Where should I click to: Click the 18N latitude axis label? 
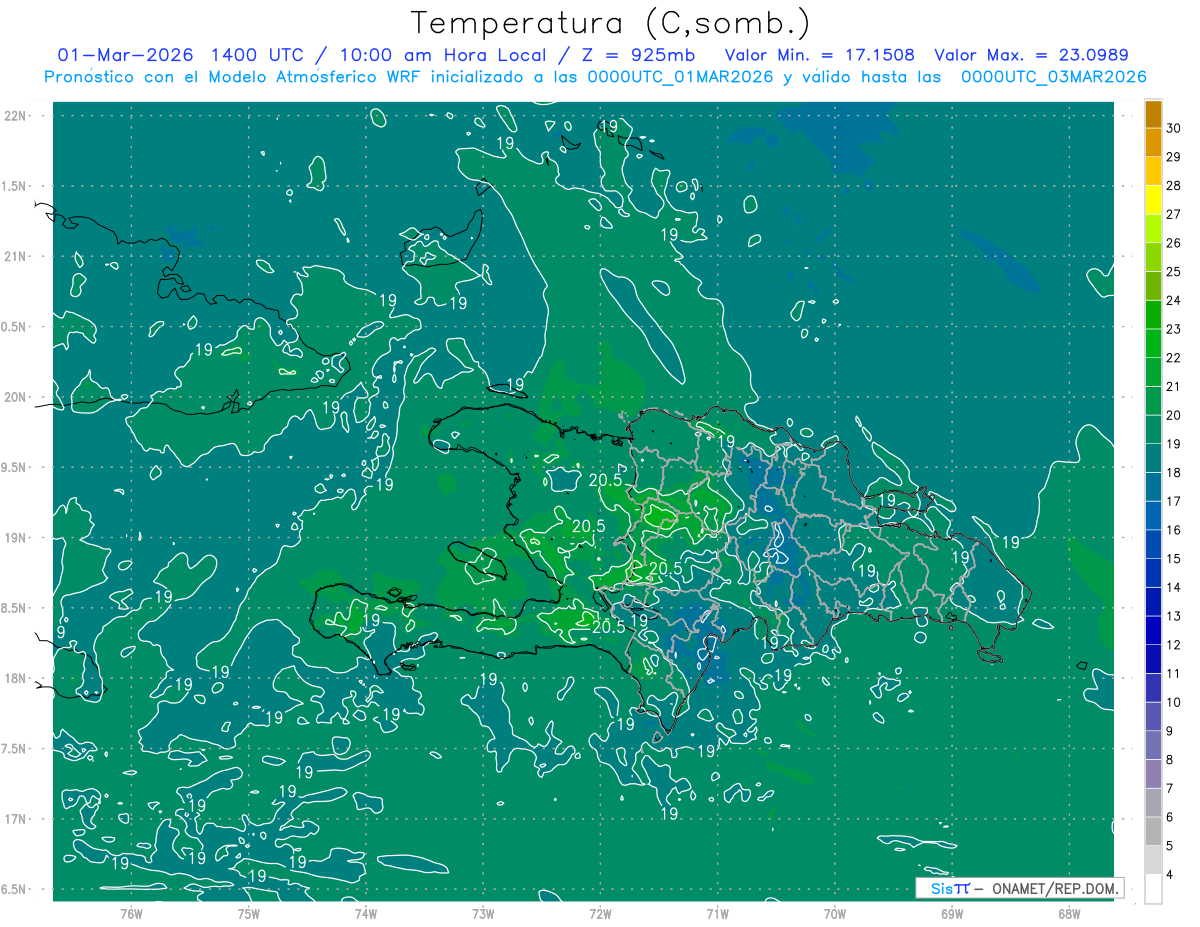(x=14, y=678)
